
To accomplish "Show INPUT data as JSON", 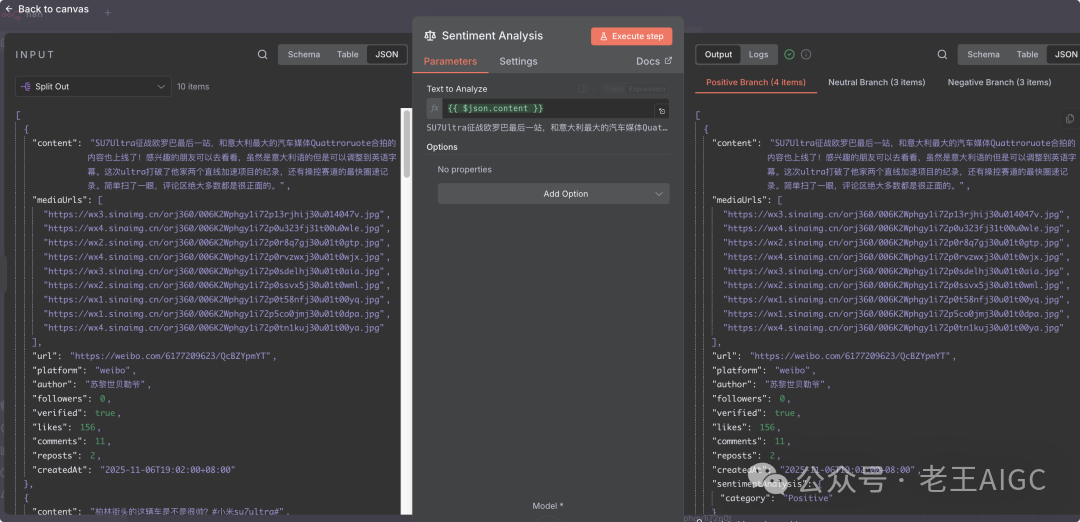I will (x=386, y=54).
